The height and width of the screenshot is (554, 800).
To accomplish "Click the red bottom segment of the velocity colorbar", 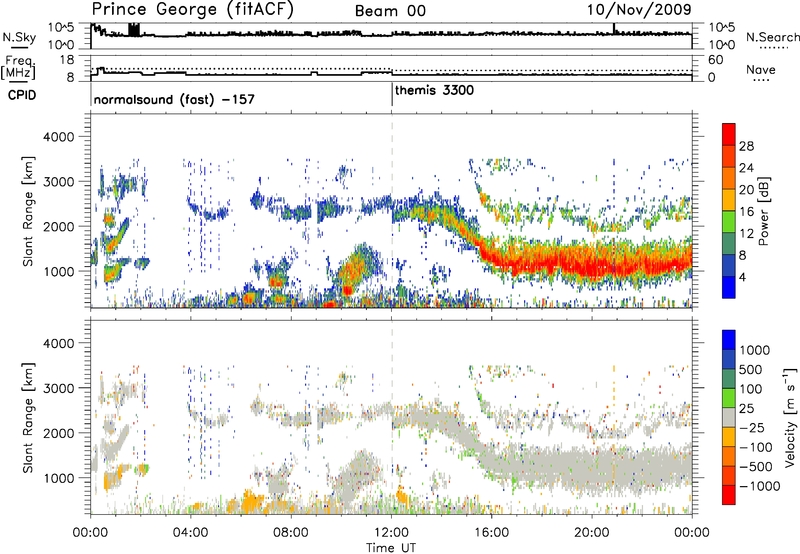I will coord(729,495).
